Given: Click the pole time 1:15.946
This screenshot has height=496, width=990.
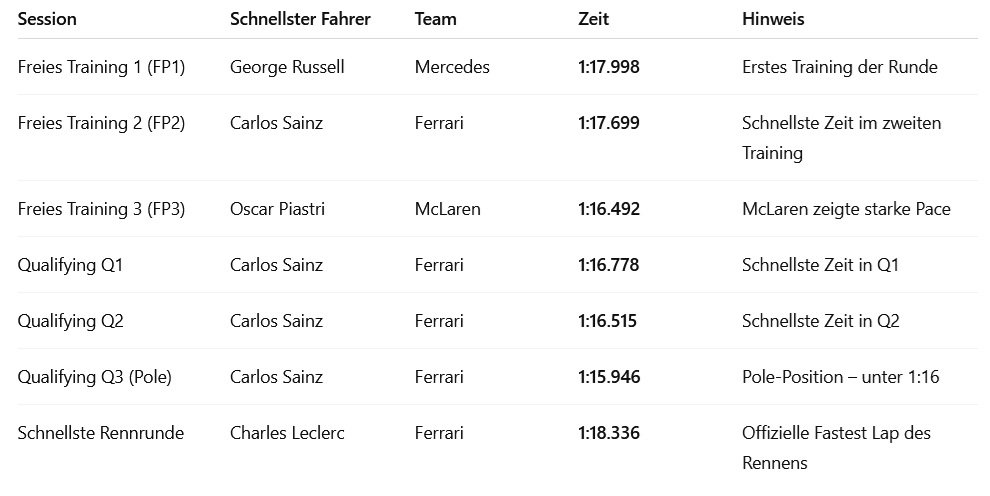Looking at the screenshot, I should (x=609, y=377).
